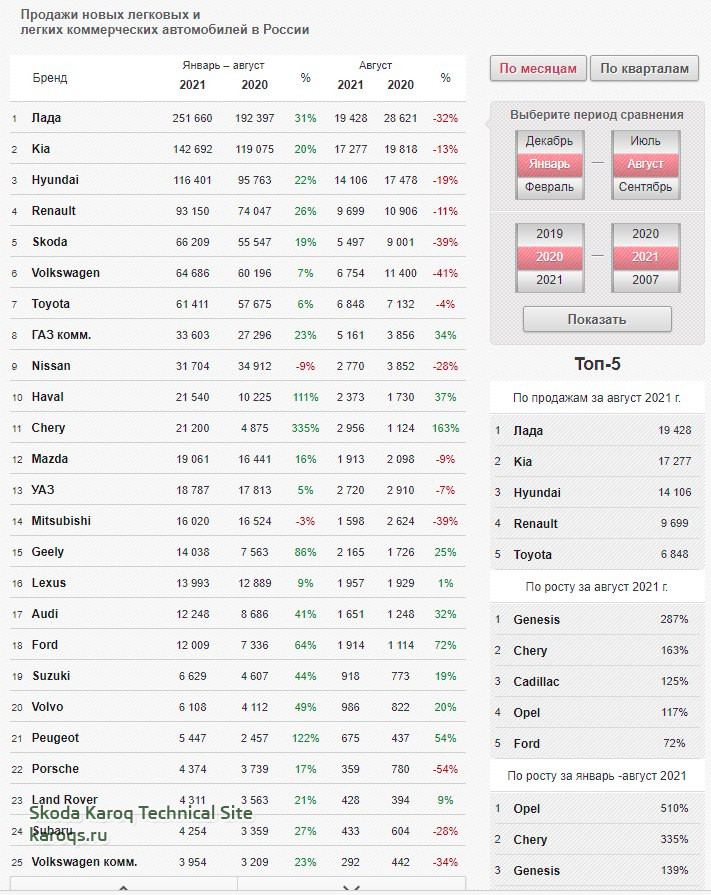Select Февраль in start month picker

pos(549,187)
